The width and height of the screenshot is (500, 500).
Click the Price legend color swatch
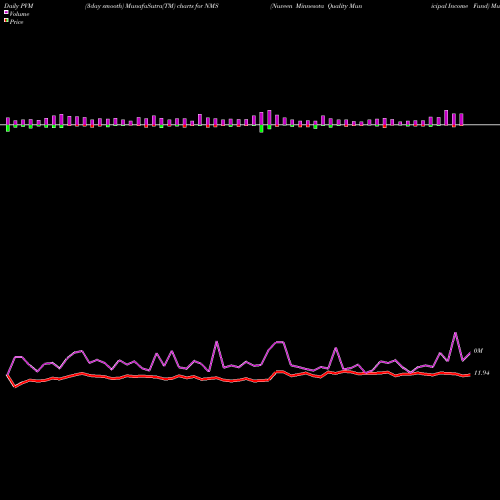pos(6,20)
